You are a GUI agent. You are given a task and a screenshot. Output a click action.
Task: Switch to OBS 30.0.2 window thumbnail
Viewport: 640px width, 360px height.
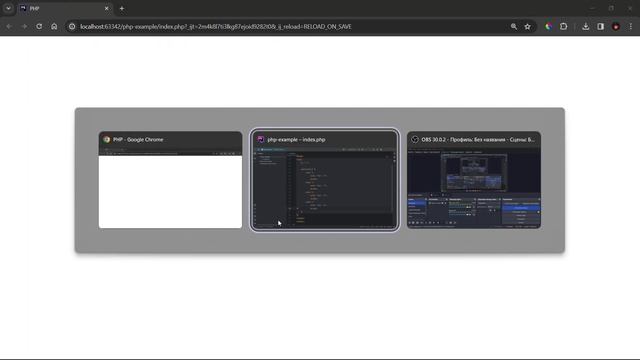click(474, 180)
